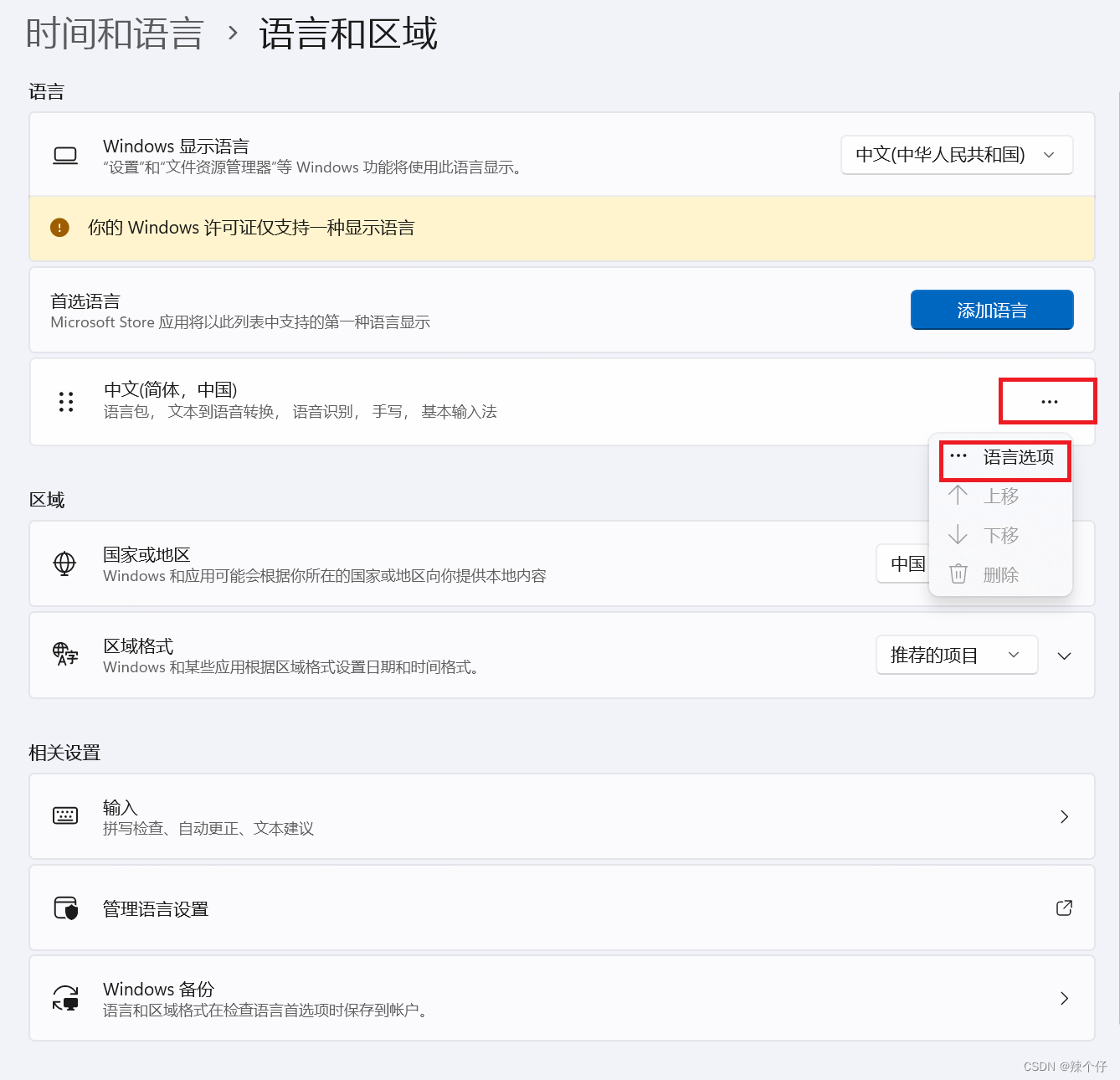Choose 上移 in the context menu

pyautogui.click(x=1001, y=496)
